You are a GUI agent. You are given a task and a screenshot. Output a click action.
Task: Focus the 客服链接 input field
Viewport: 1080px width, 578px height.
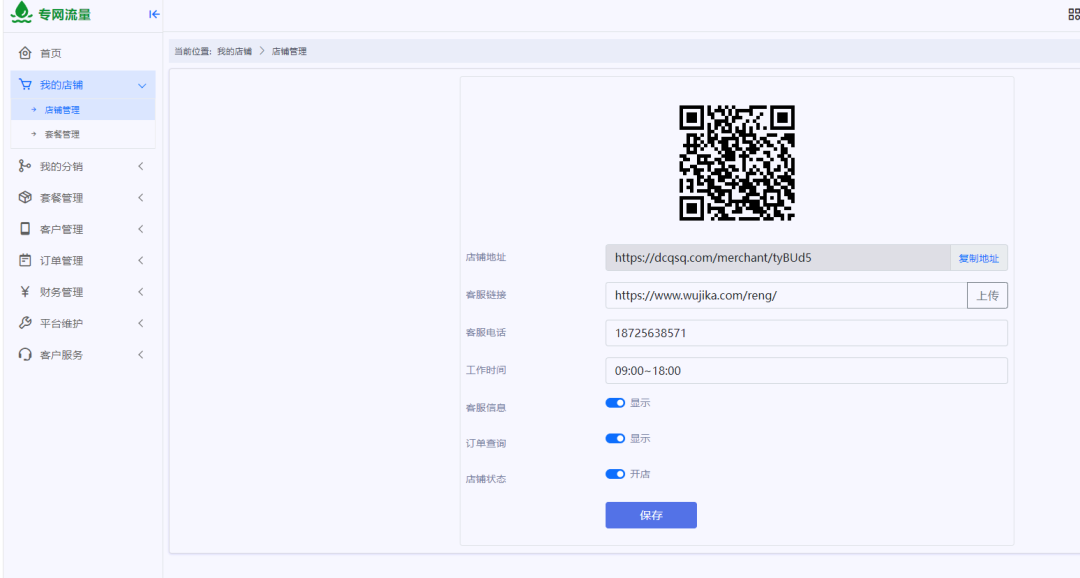[786, 296]
